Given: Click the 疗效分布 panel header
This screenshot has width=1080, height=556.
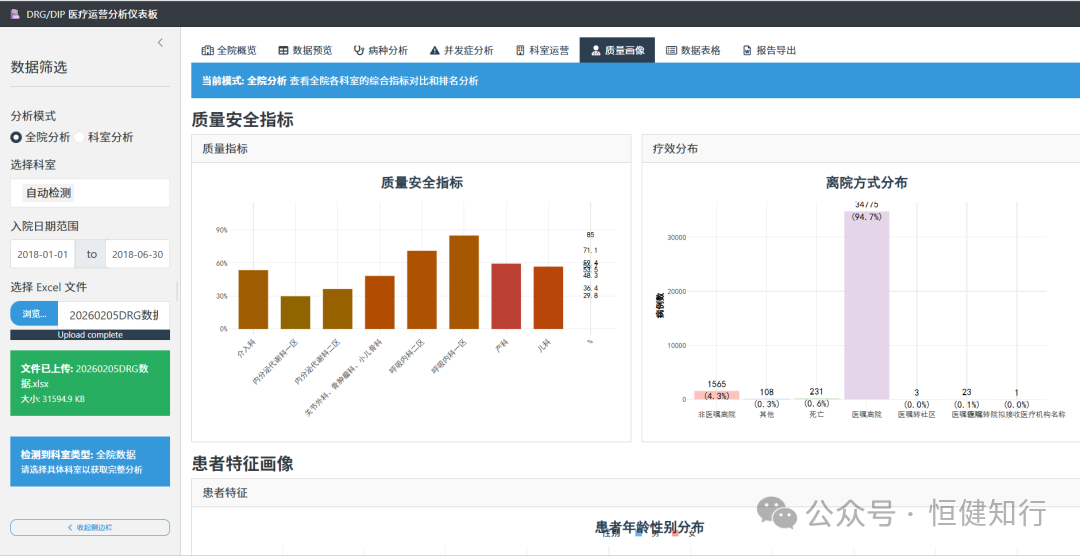Looking at the screenshot, I should coord(861,149).
